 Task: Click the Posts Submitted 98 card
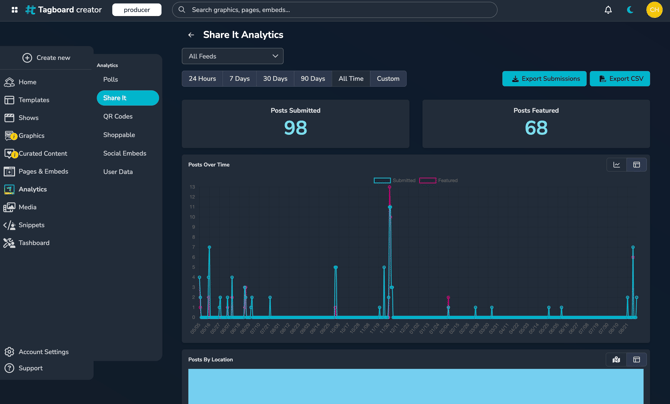296,124
